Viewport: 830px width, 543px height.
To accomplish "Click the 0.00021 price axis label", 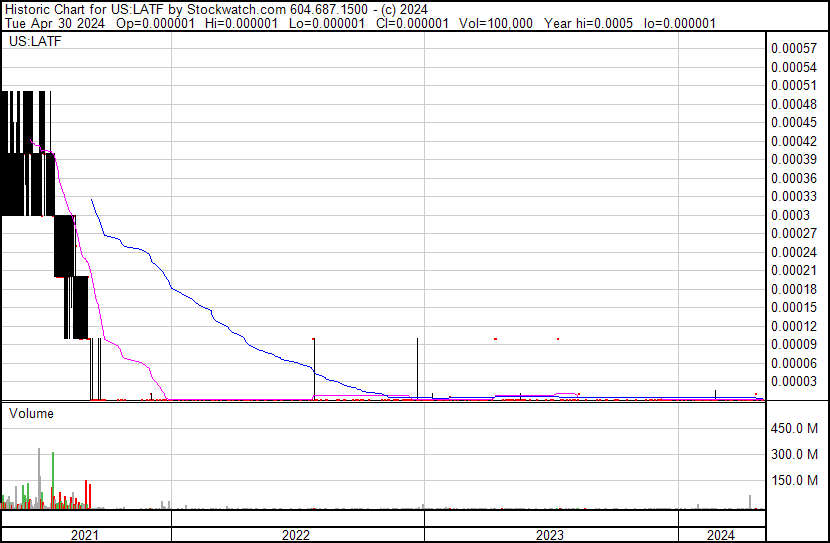I will click(796, 271).
